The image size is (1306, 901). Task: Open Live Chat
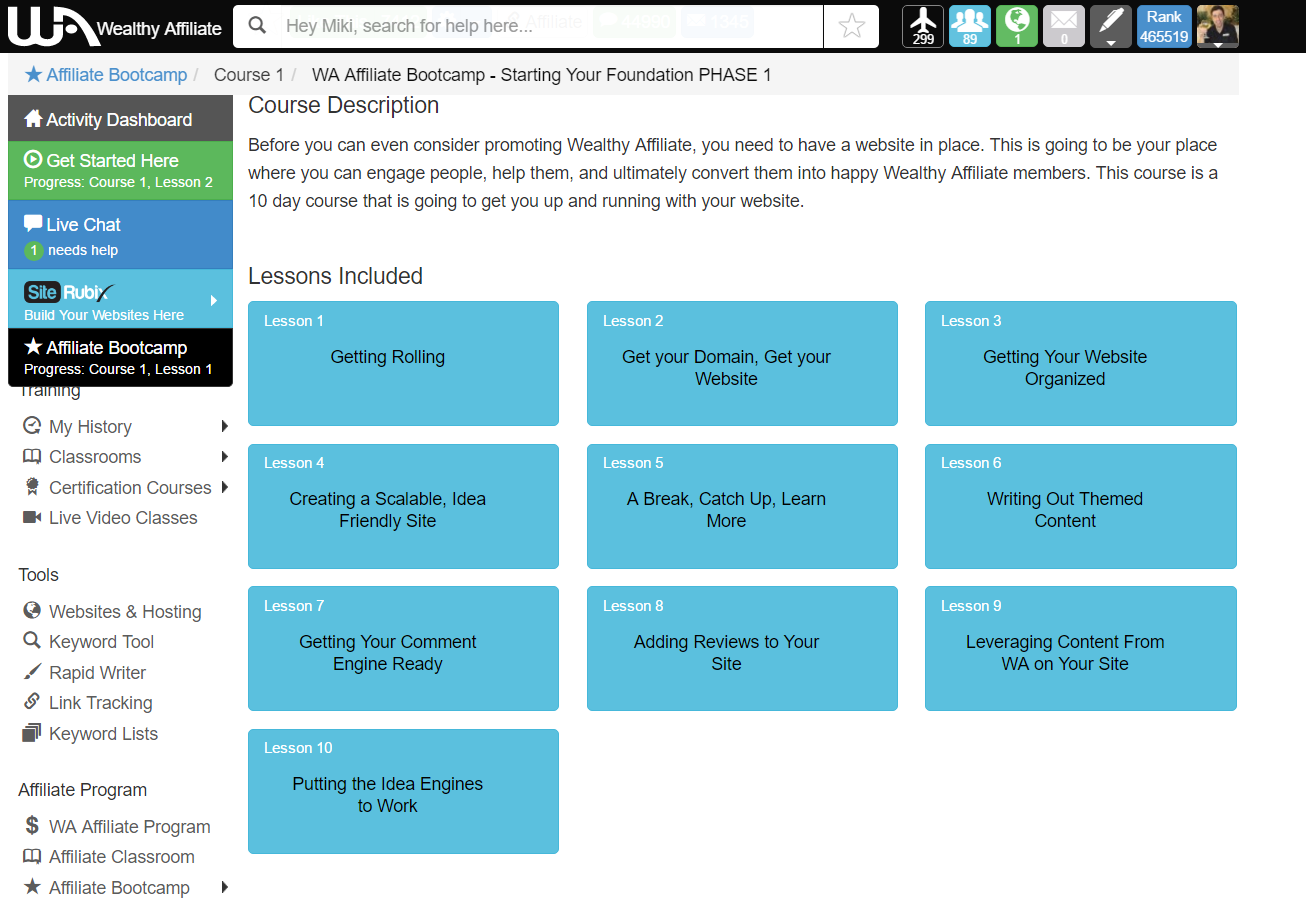point(120,235)
